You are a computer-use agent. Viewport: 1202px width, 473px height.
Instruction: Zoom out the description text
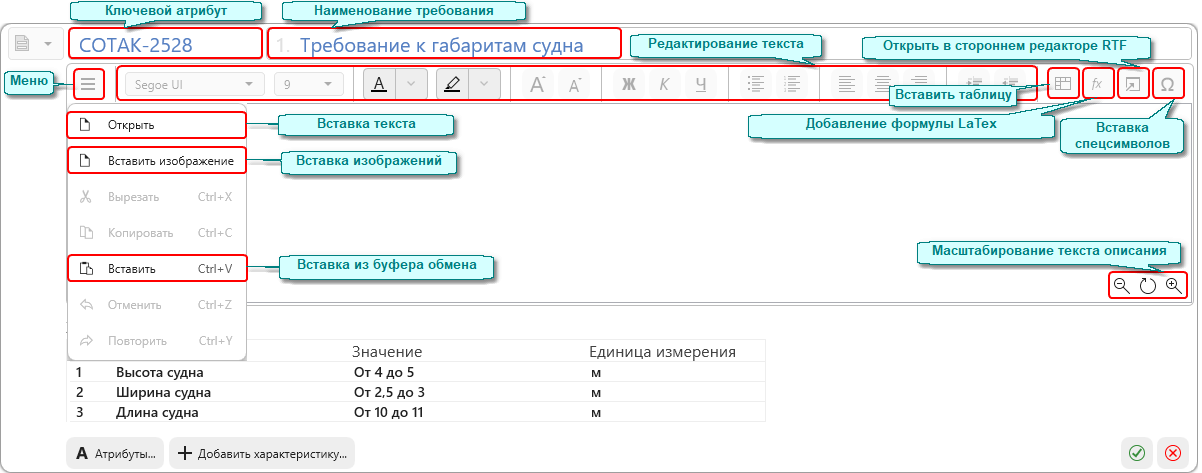pos(1121,285)
